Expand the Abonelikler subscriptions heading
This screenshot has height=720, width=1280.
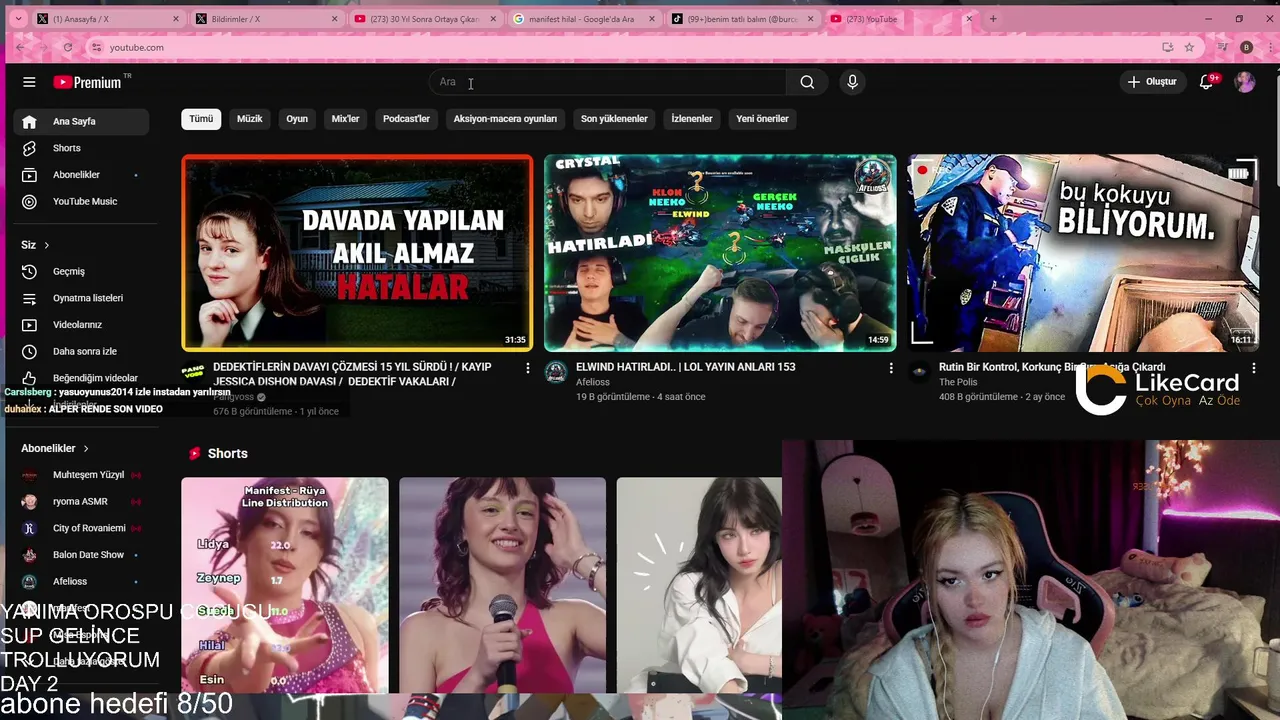click(x=55, y=448)
